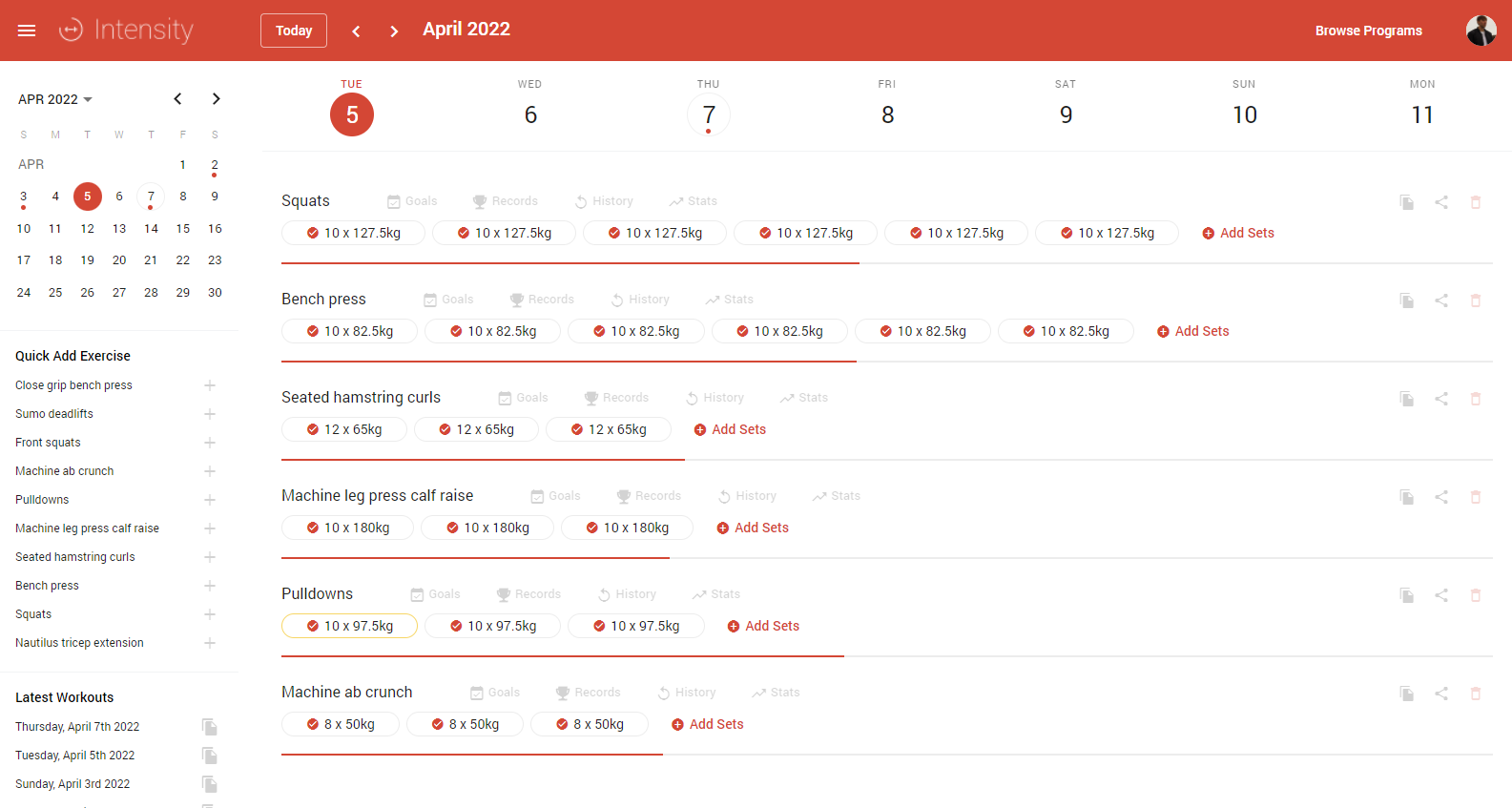Copy the Thursday, April 7th workout

[210, 727]
